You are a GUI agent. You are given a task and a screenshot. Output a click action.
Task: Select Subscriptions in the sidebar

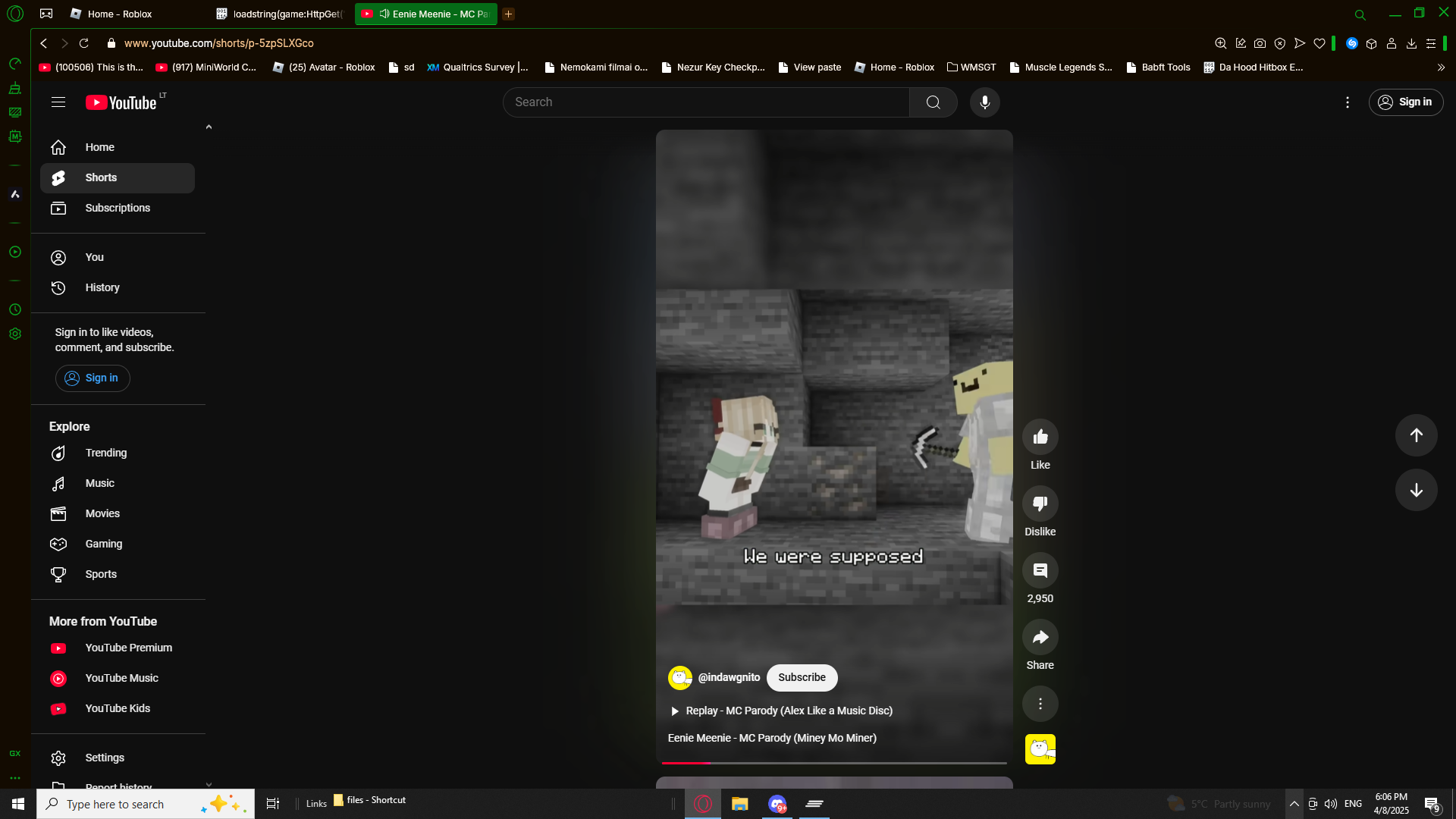coord(118,208)
